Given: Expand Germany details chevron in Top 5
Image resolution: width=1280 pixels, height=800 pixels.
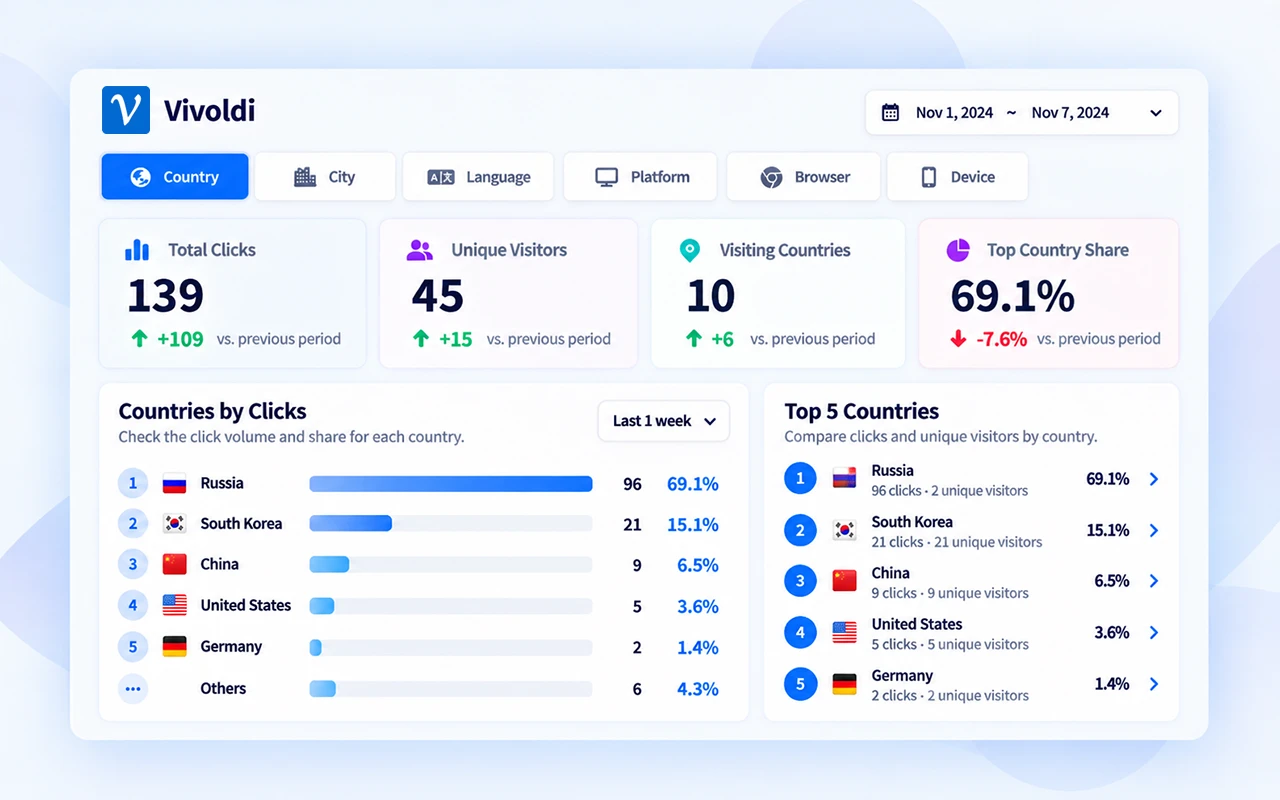Looking at the screenshot, I should click(x=1154, y=684).
